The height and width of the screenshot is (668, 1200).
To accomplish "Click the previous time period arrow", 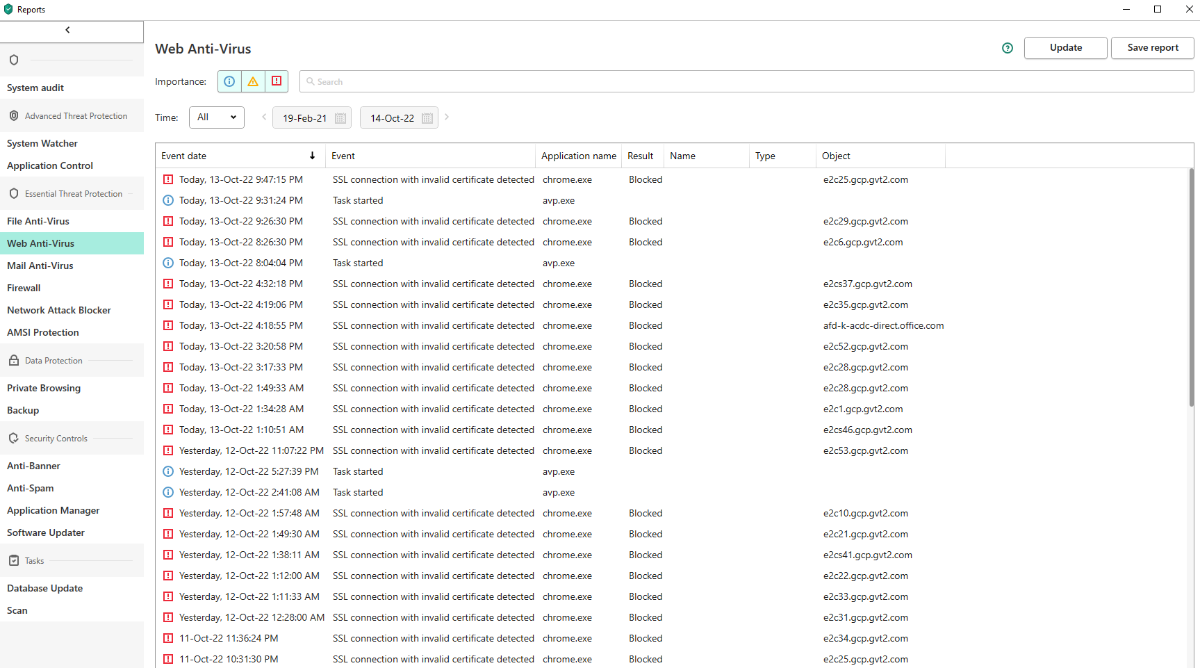I will point(264,117).
